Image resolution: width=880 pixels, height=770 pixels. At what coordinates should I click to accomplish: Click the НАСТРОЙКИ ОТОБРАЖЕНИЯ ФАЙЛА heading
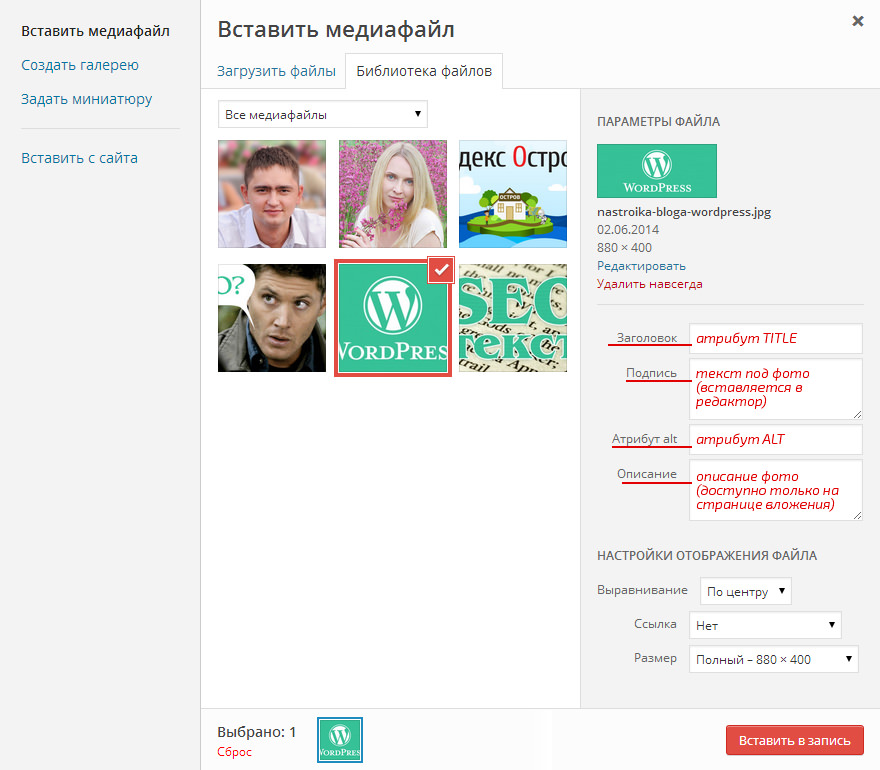click(707, 556)
